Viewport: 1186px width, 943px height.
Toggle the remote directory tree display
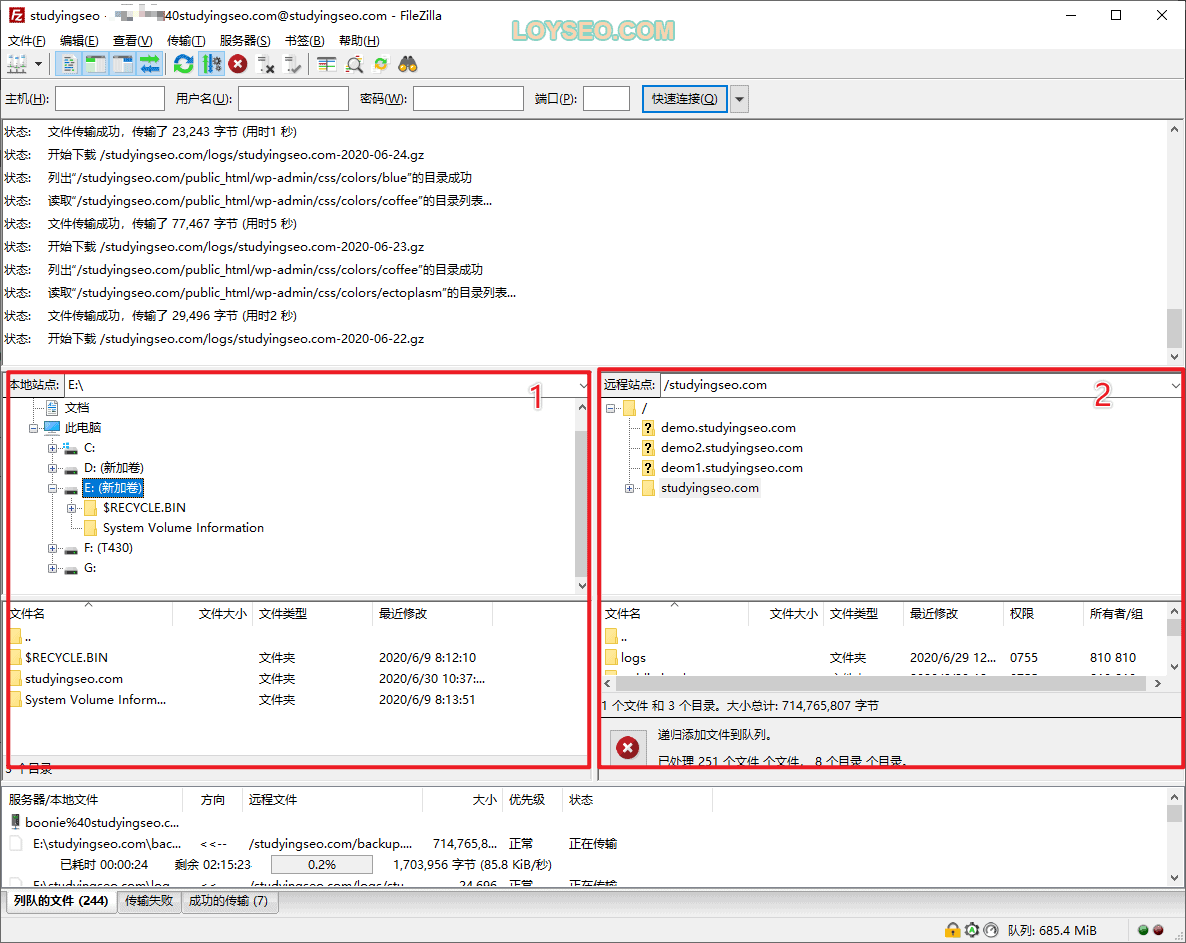click(123, 64)
